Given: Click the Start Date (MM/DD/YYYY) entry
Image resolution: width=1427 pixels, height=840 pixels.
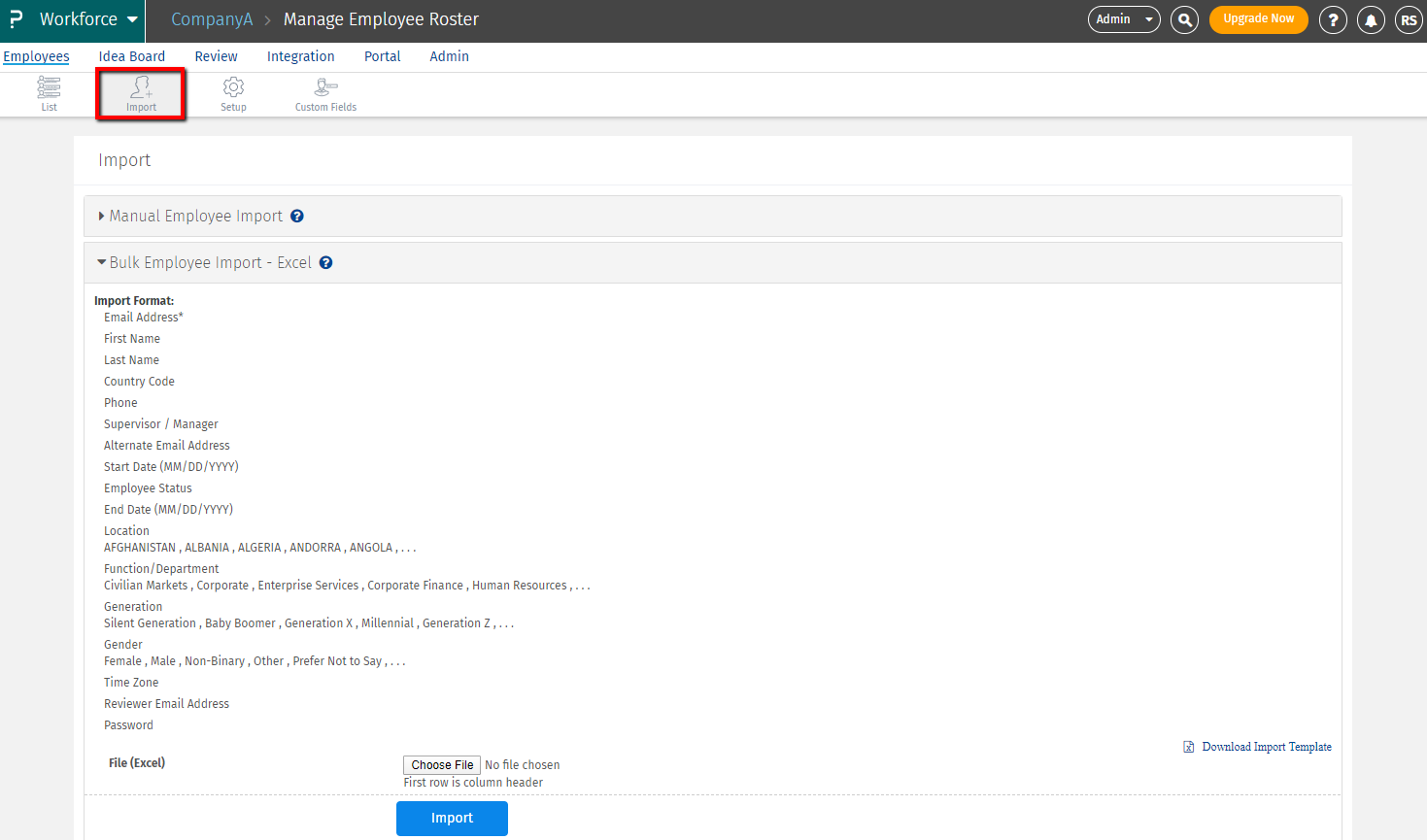Looking at the screenshot, I should [x=171, y=467].
